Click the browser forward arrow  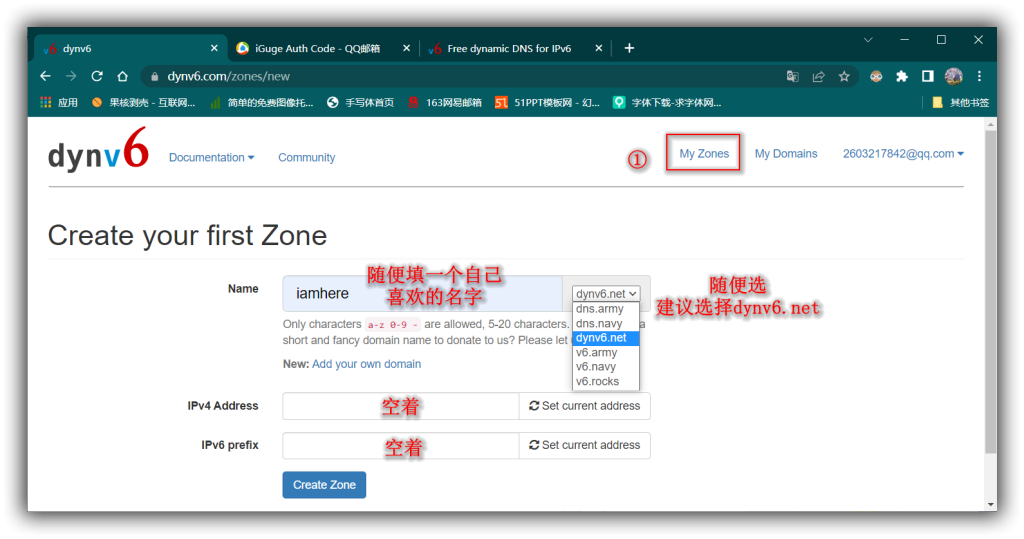[71, 76]
